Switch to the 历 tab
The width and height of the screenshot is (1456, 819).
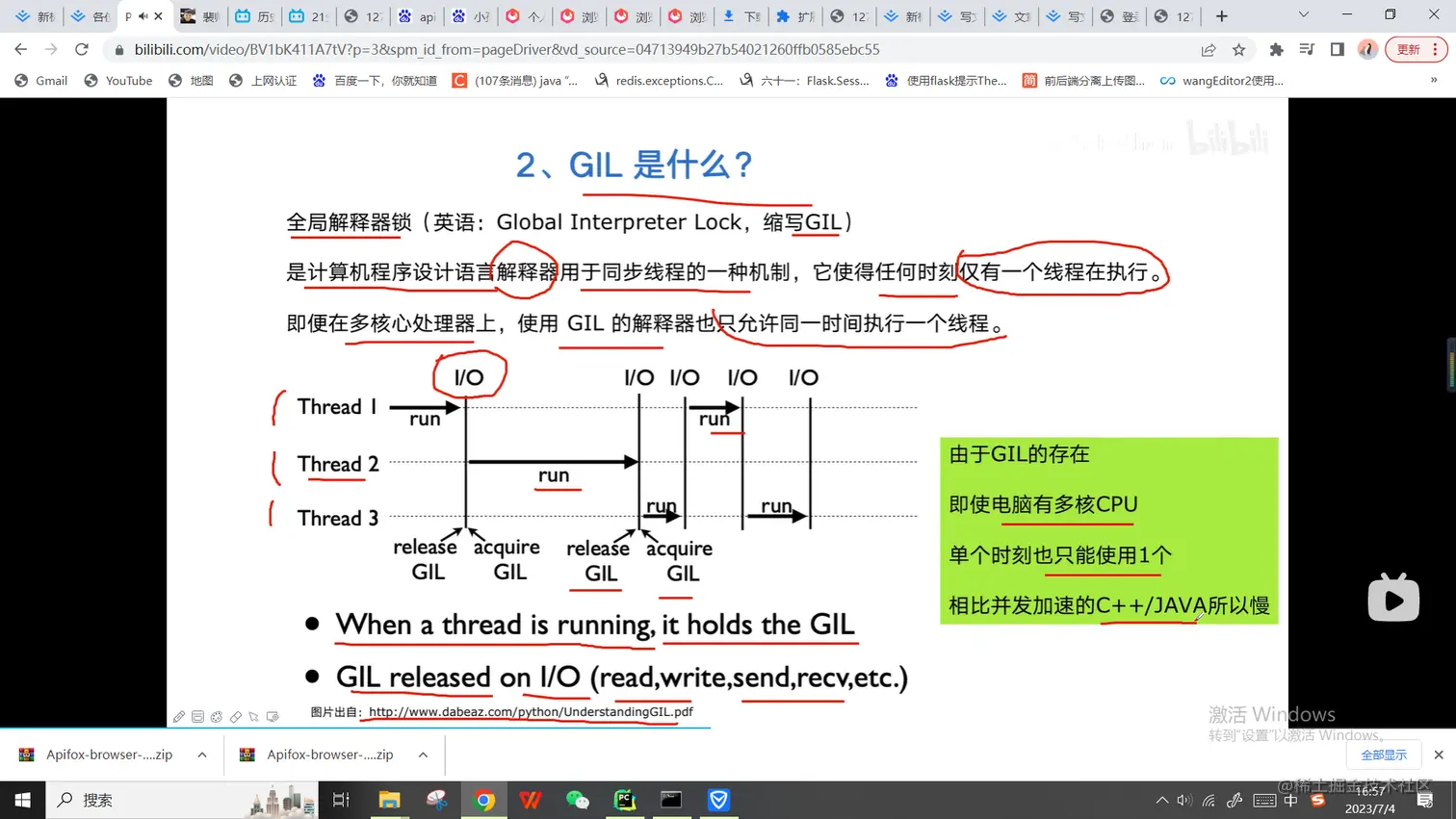coord(254,16)
